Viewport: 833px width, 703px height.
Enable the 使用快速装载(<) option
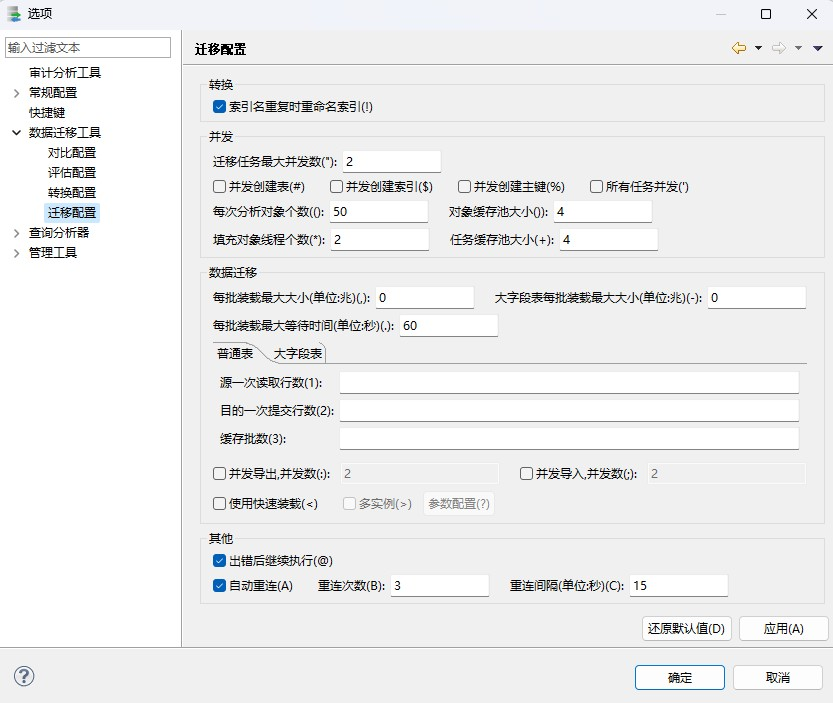tap(217, 503)
